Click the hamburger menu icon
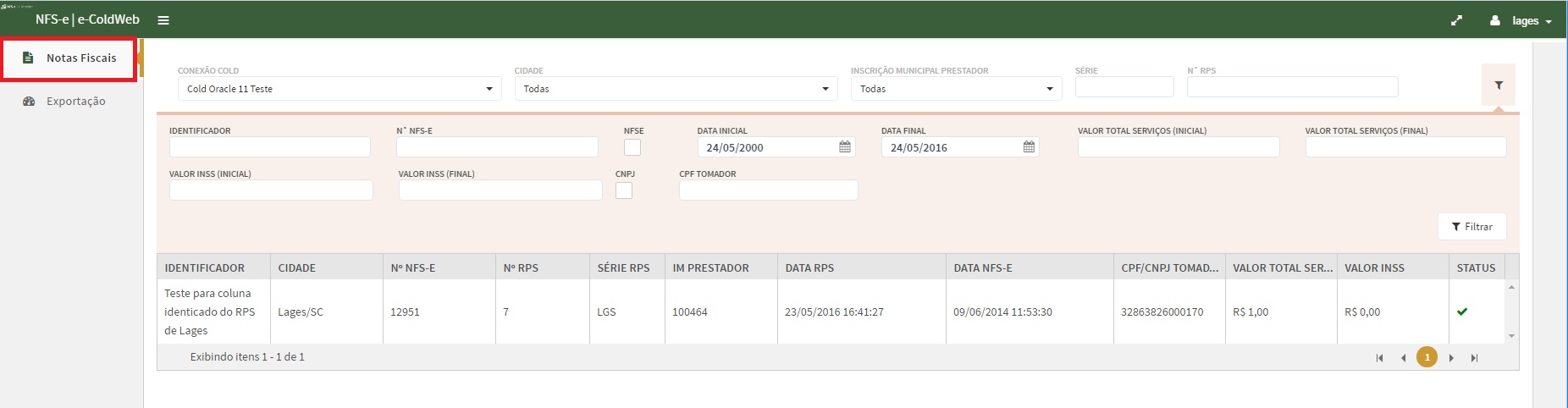 (163, 20)
